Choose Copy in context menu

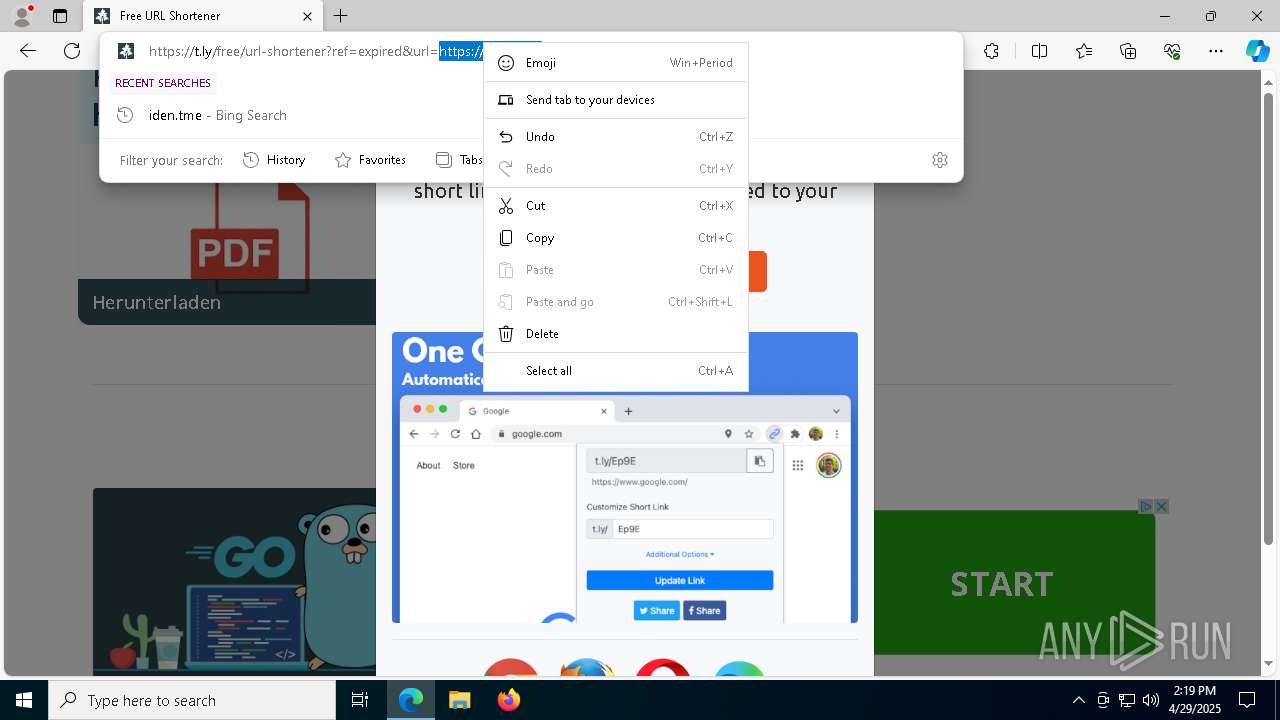pyautogui.click(x=616, y=238)
